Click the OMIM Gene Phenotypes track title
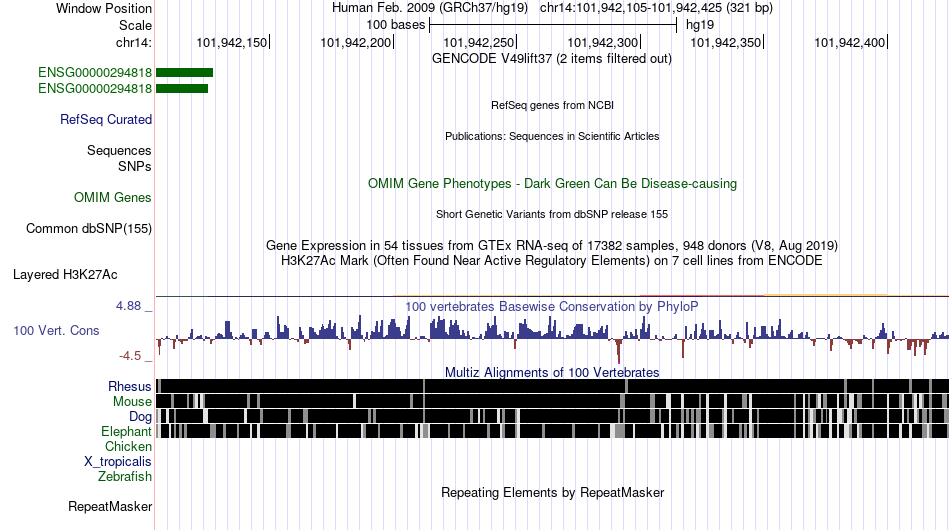Viewport: 950px width, 530px height. pyautogui.click(x=552, y=184)
